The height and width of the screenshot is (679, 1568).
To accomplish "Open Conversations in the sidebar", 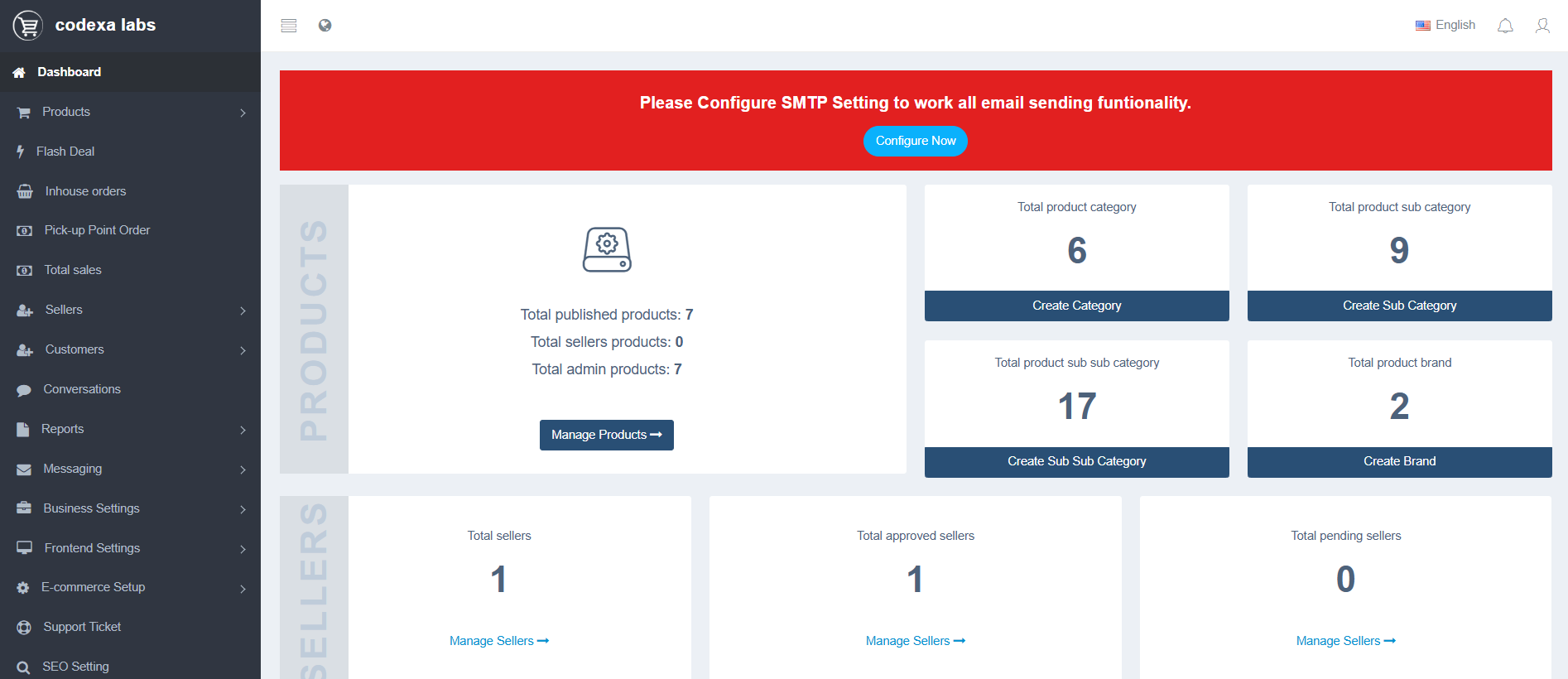I will (82, 389).
